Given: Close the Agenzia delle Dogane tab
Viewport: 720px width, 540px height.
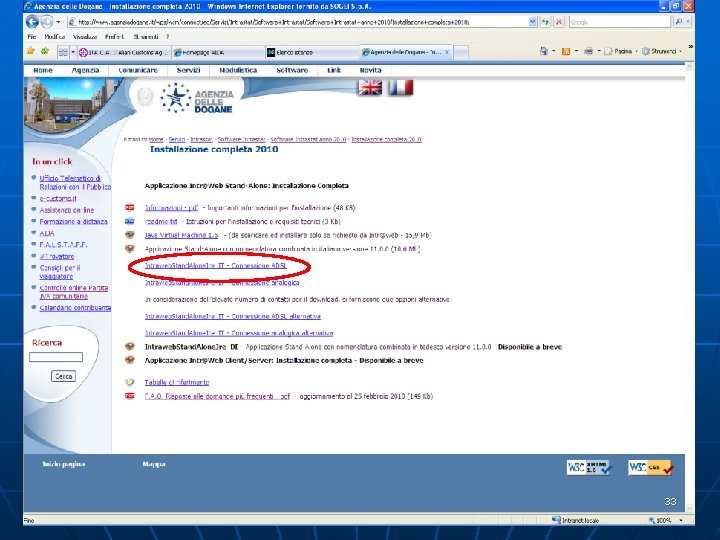Looking at the screenshot, I should pos(447,52).
